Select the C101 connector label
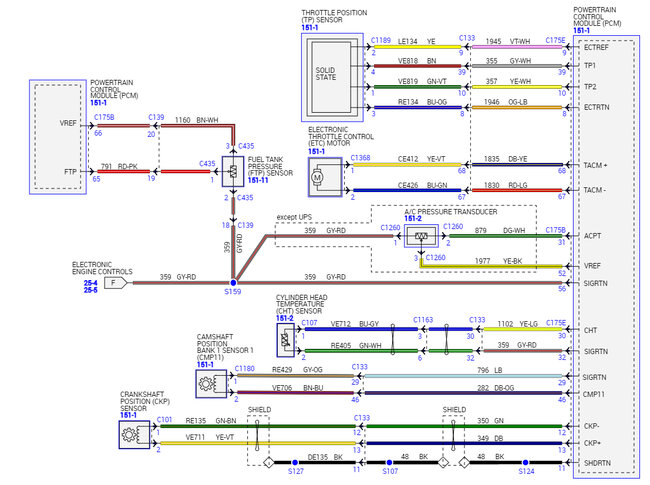This screenshot has height=485, width=650. point(165,420)
